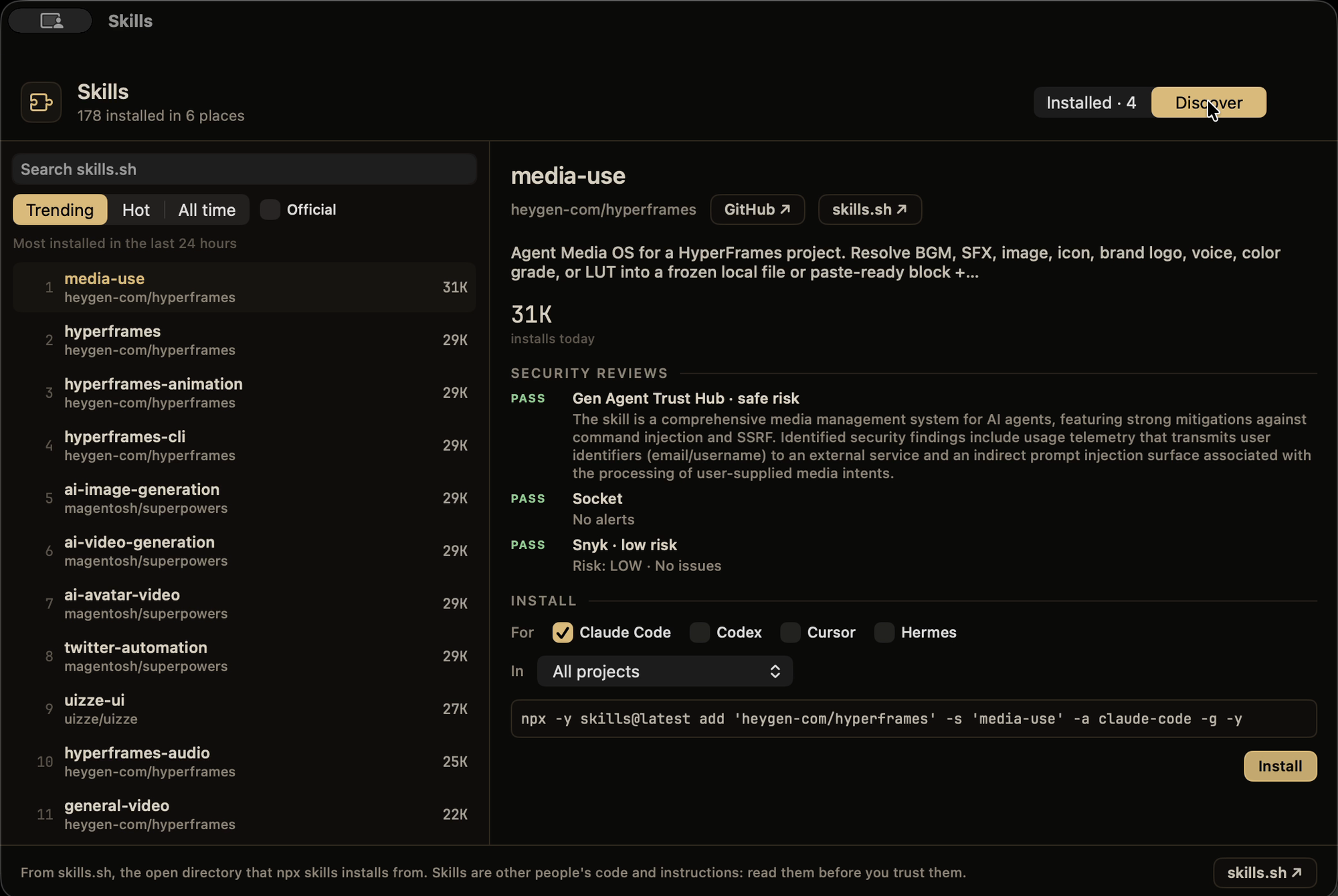Image resolution: width=1338 pixels, height=896 pixels.
Task: Select the uizze-ui skill row
Action: 245,709
